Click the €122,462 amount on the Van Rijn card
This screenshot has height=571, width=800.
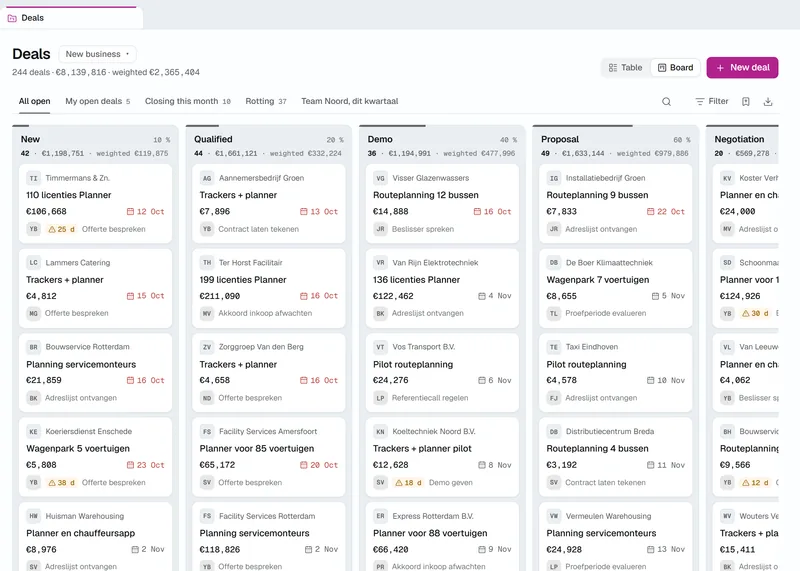click(393, 296)
